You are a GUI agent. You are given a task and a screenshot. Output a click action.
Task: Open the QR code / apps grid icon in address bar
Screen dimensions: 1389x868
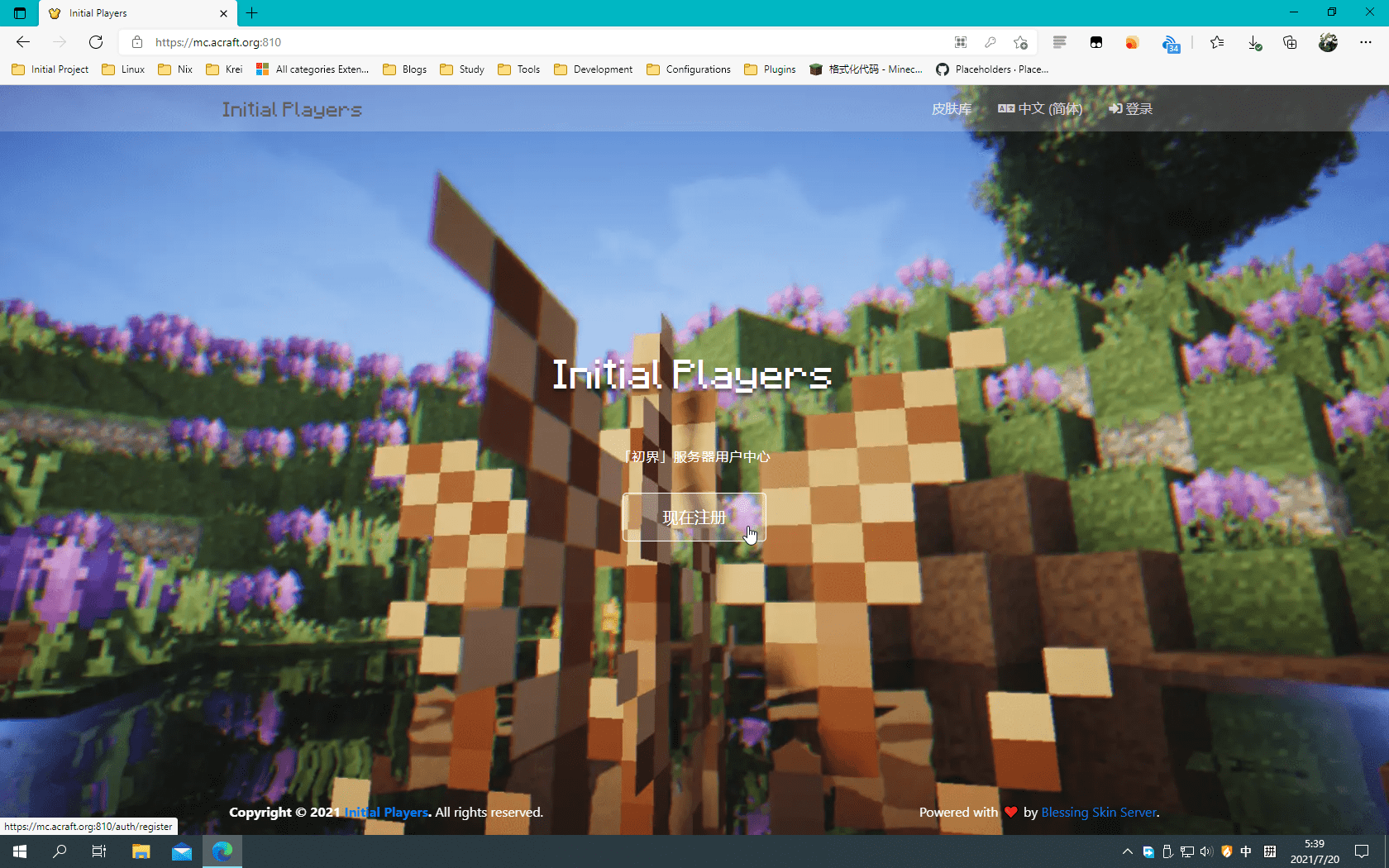[961, 42]
